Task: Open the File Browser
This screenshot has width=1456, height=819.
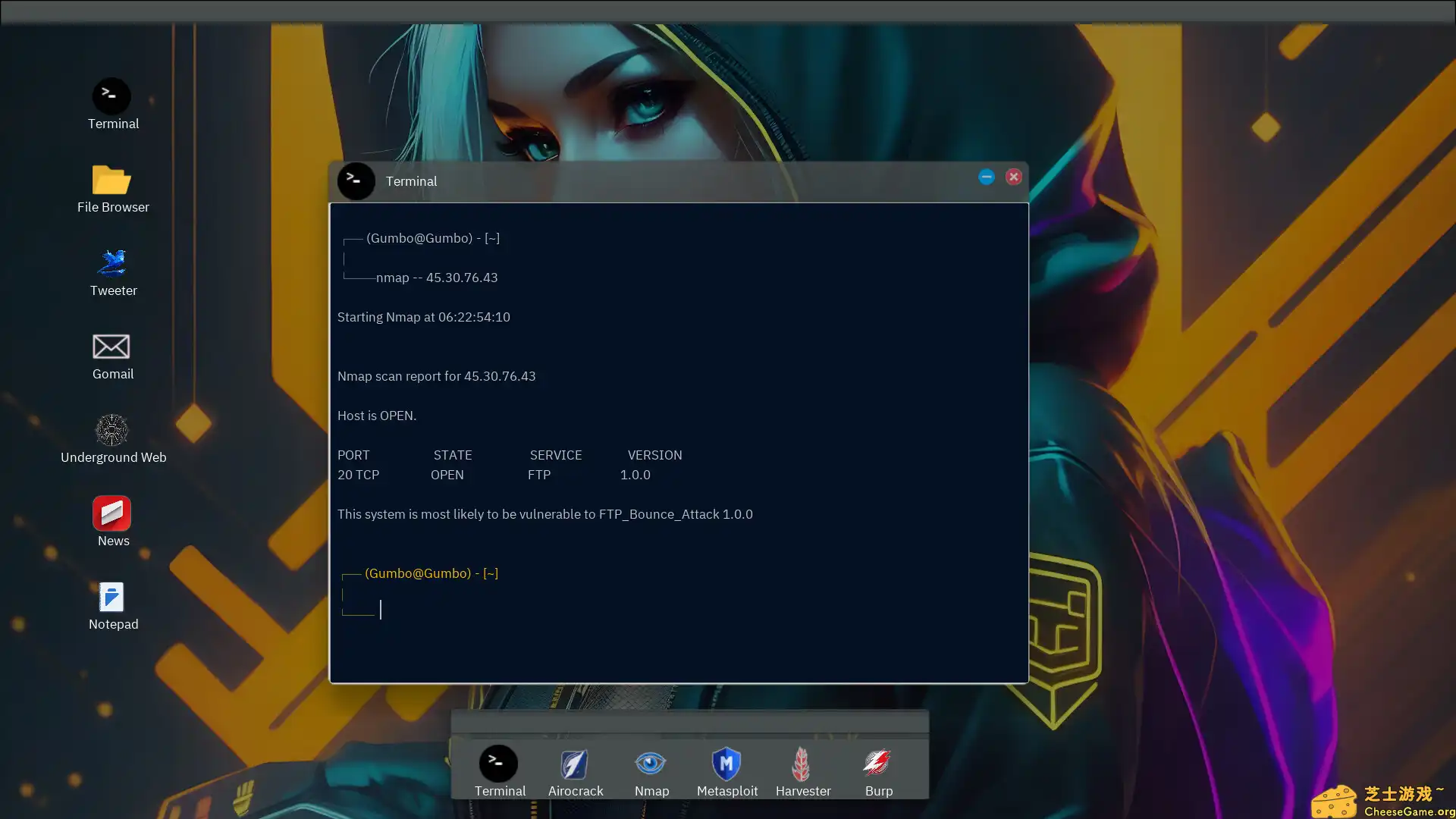Action: 111,180
